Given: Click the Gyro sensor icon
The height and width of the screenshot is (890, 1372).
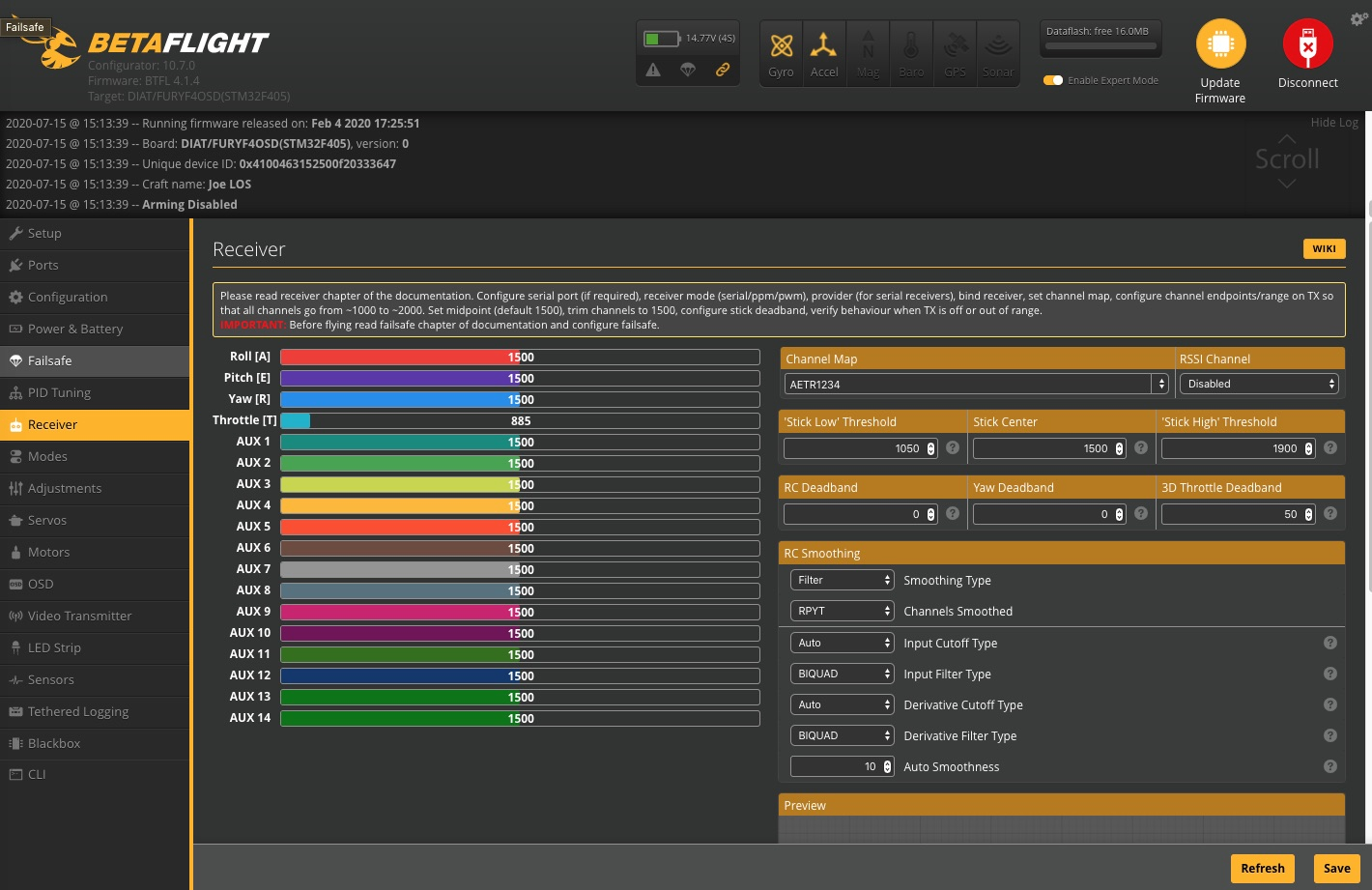Looking at the screenshot, I should click(781, 45).
